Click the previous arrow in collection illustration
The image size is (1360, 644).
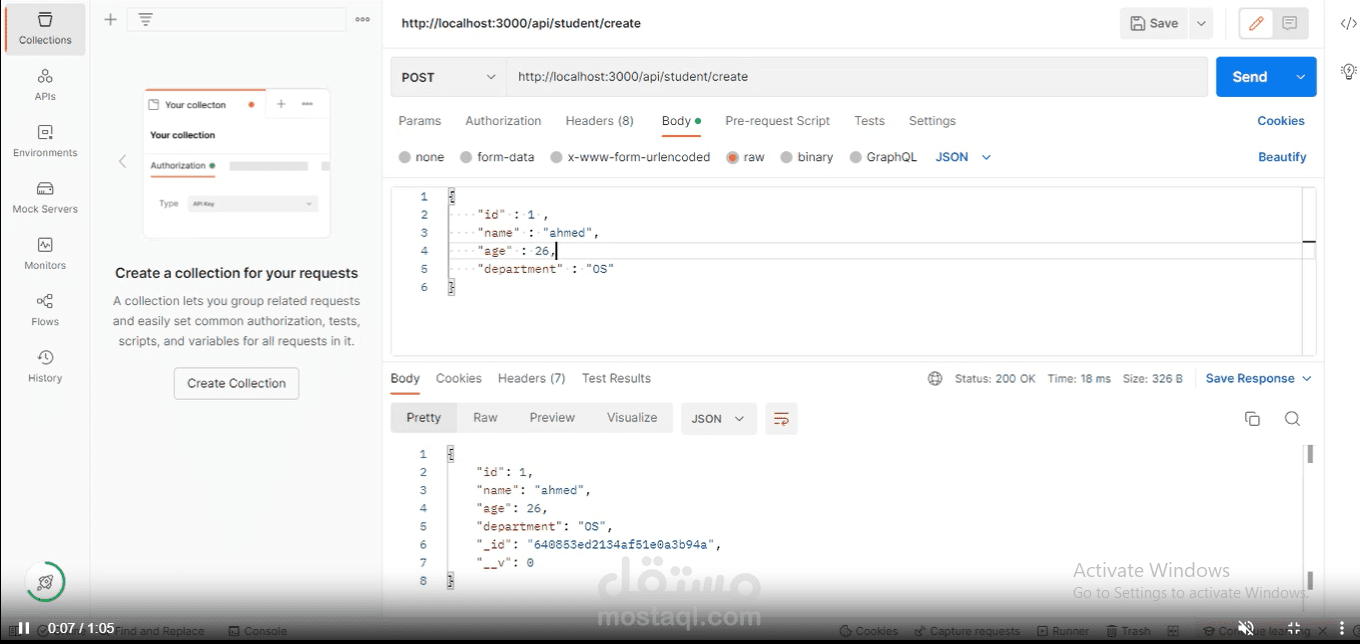[x=123, y=161]
